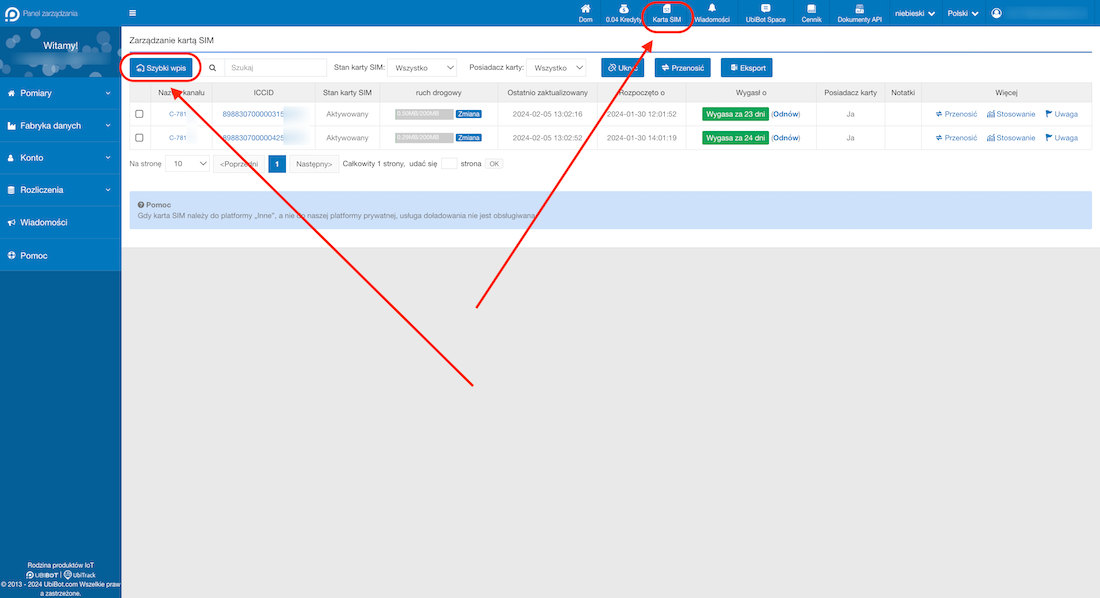Screen dimensions: 1100x598
Task: Click timestamp 2024-02-05 13:02:16
Action: click(547, 114)
